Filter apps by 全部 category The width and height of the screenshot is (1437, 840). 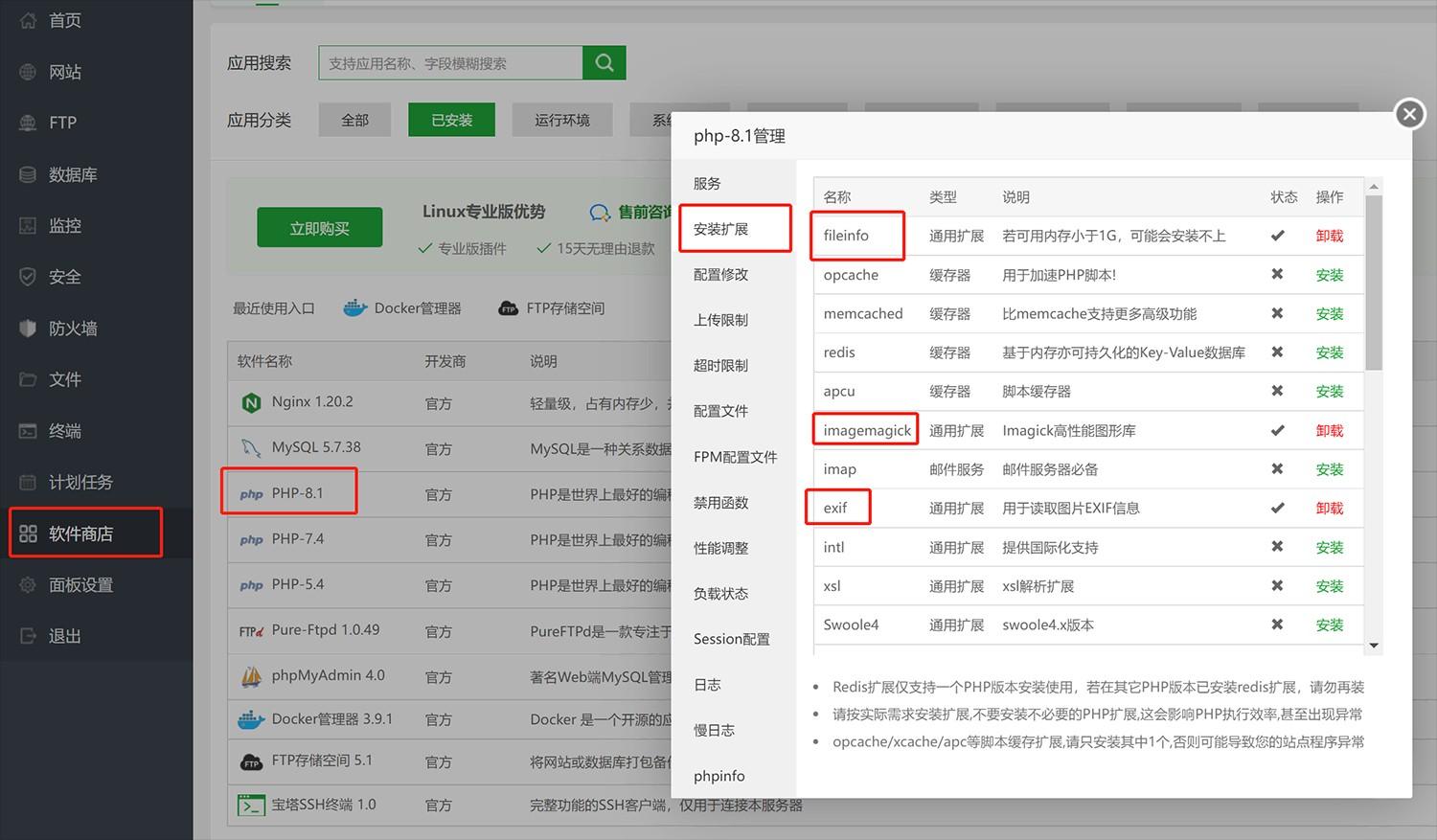[x=355, y=120]
